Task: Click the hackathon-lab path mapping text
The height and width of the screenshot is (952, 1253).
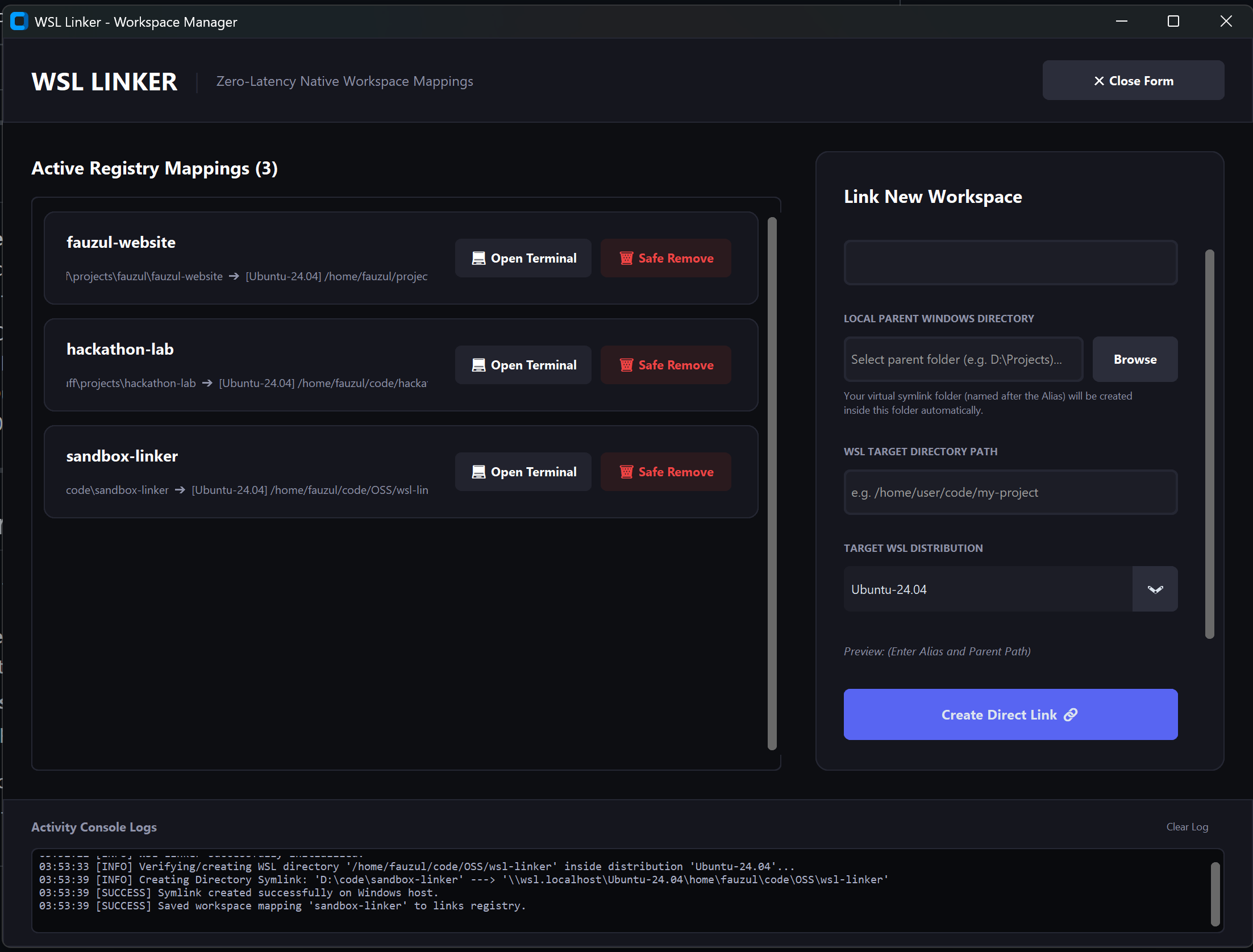Action: click(247, 383)
